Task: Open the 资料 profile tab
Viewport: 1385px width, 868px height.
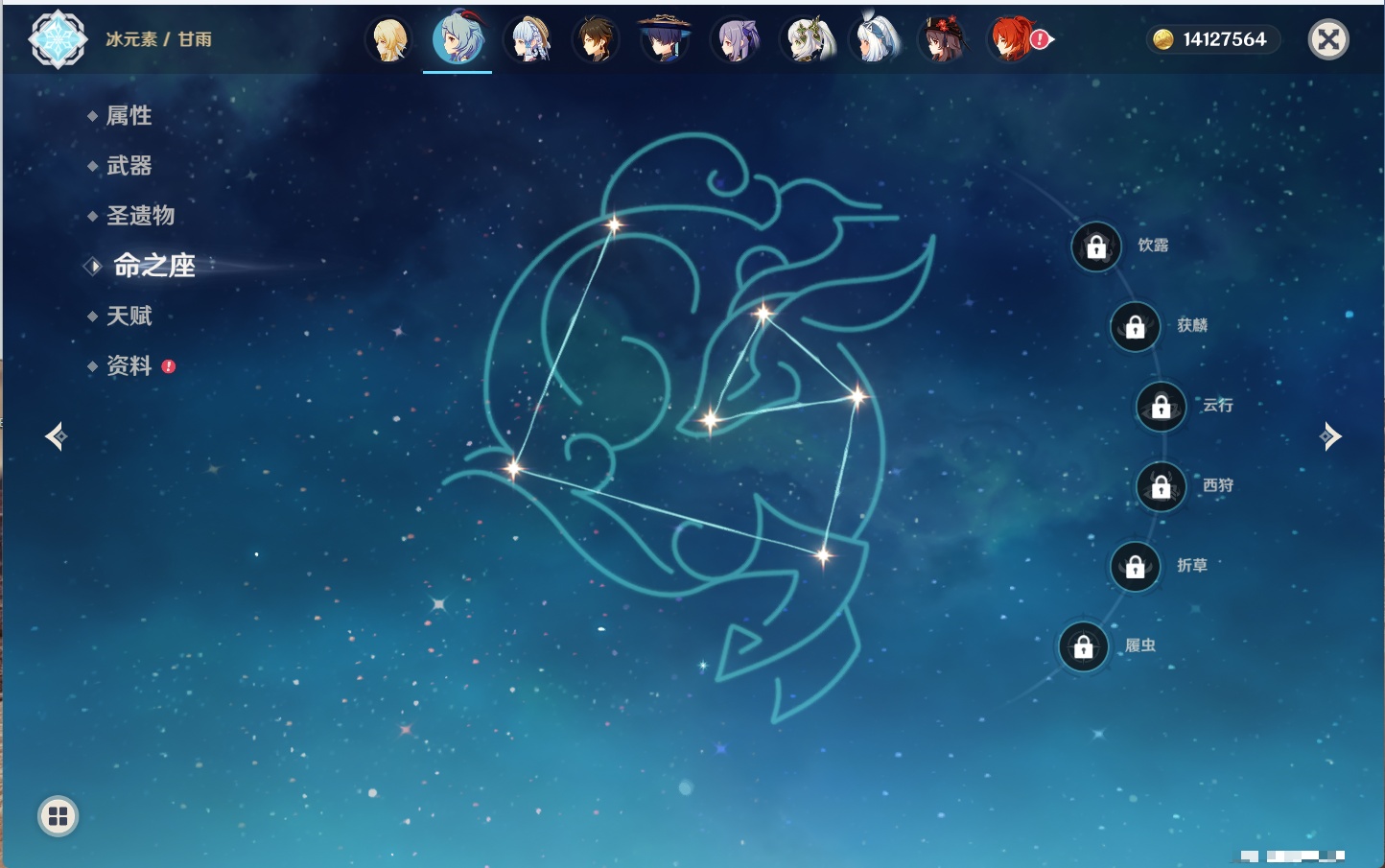Action: pos(130,365)
